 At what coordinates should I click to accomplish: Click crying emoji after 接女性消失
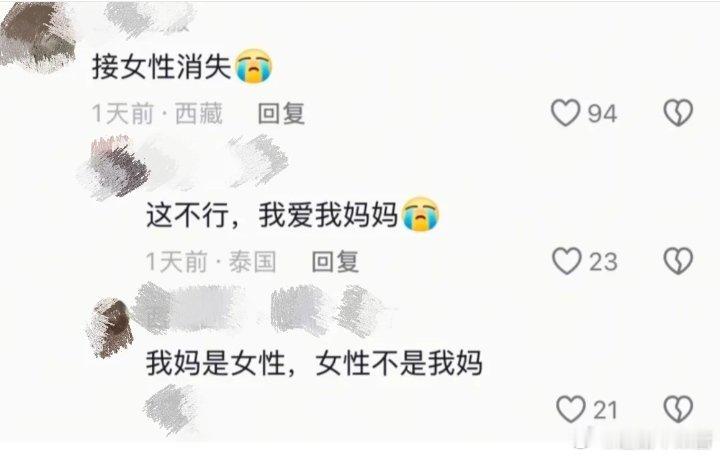[x=253, y=66]
